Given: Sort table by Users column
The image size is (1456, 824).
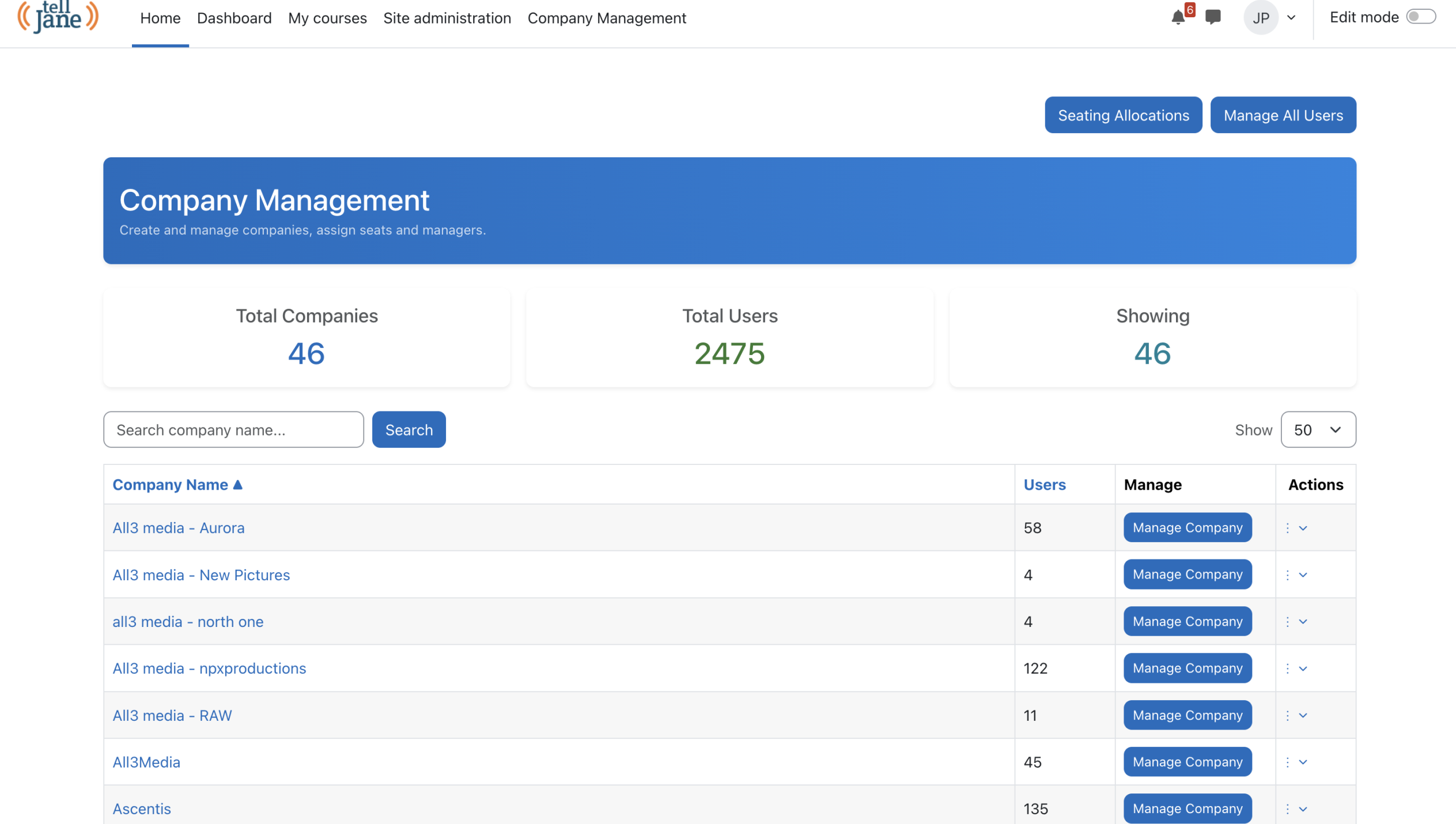Looking at the screenshot, I should (x=1044, y=485).
